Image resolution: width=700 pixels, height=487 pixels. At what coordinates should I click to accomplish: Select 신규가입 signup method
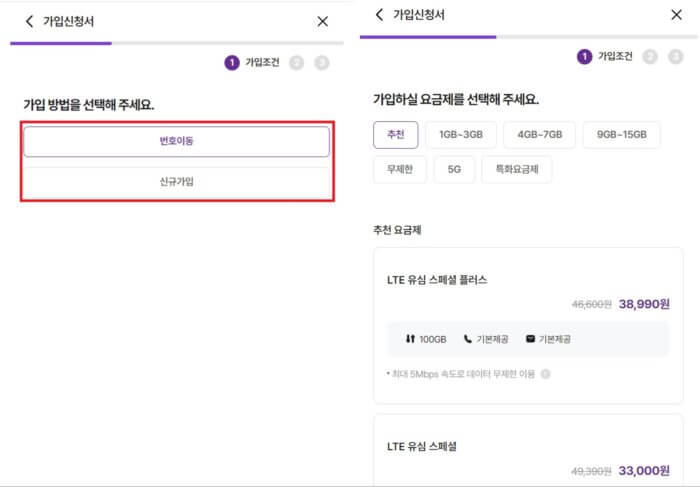pyautogui.click(x=177, y=182)
